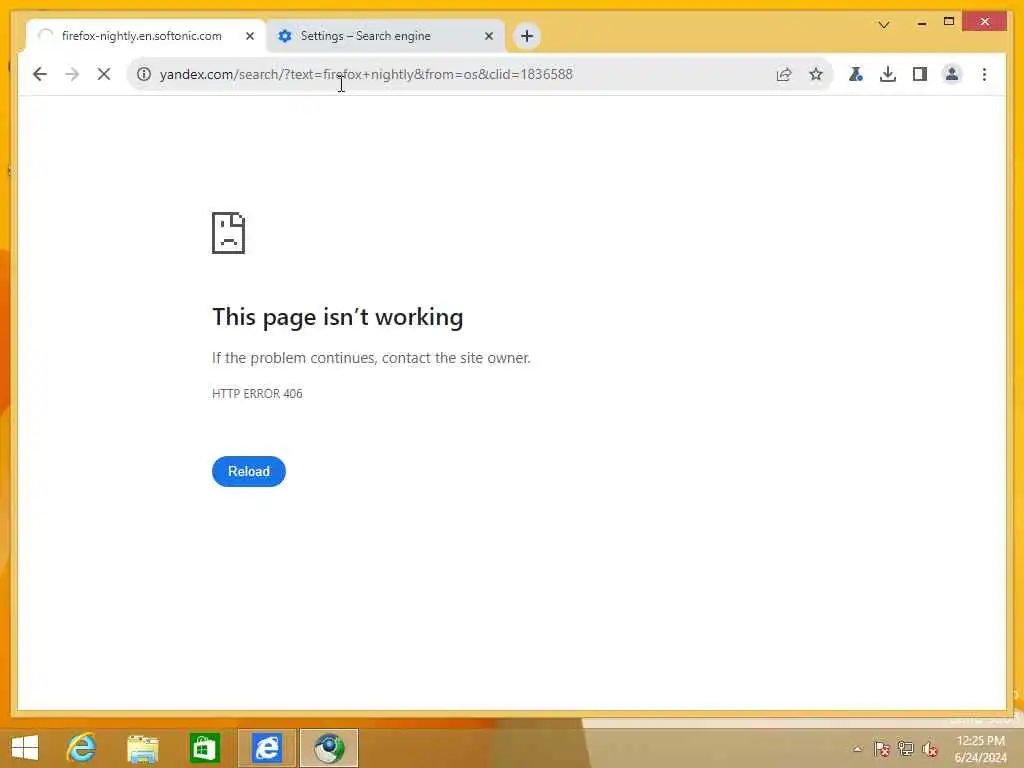Open the muted volume tray icon
This screenshot has width=1024, height=768.
pyautogui.click(x=929, y=749)
